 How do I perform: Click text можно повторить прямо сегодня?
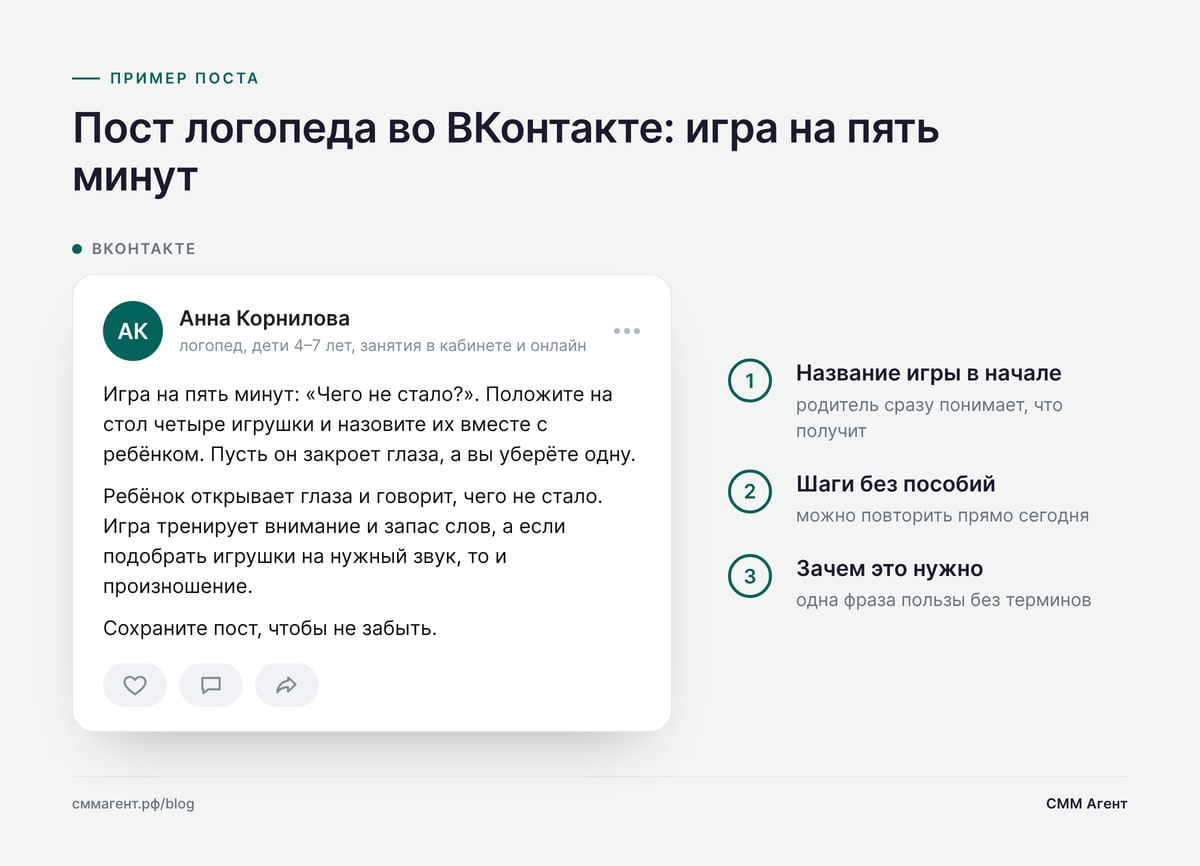[942, 516]
